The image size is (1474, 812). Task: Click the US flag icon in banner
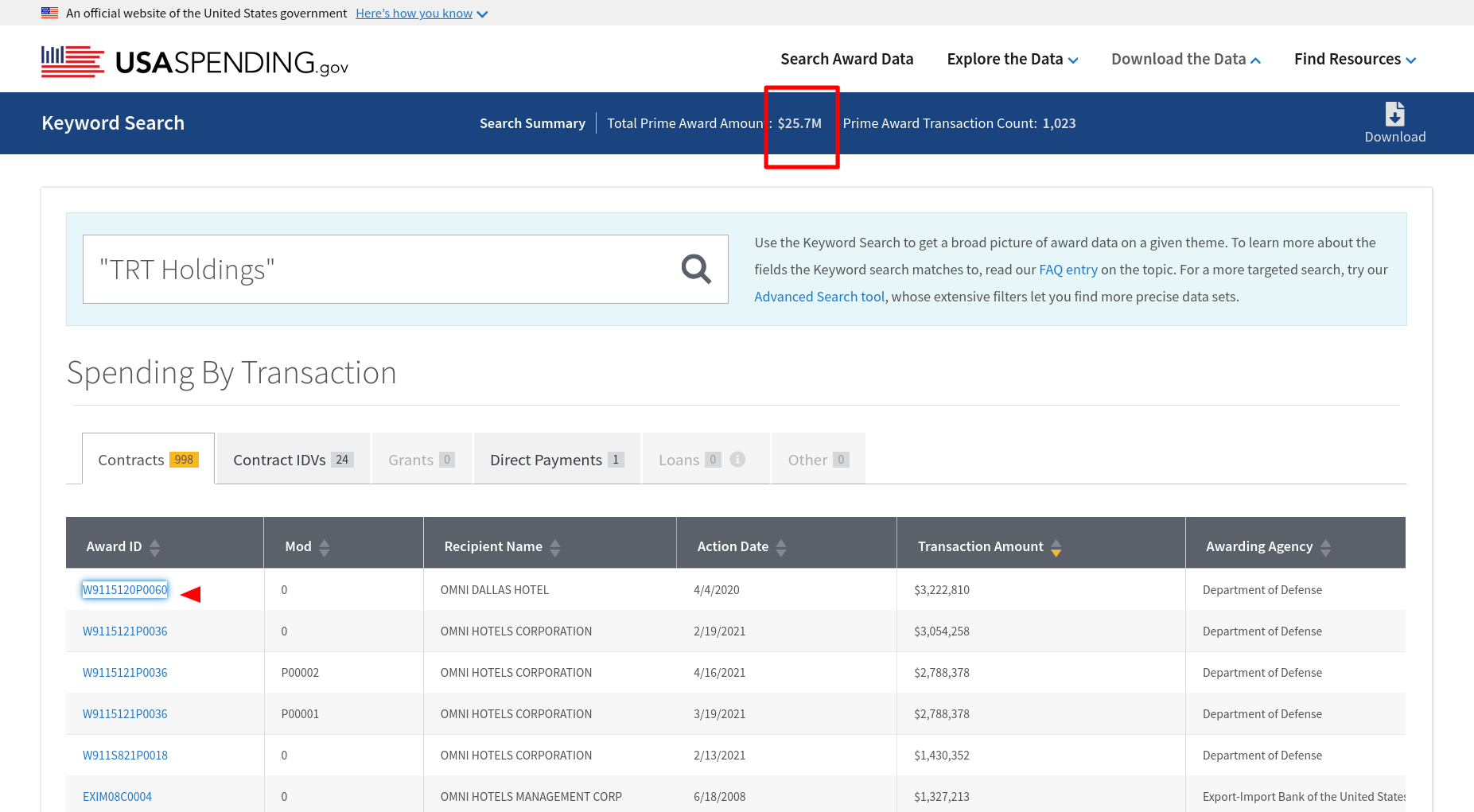[x=49, y=13]
